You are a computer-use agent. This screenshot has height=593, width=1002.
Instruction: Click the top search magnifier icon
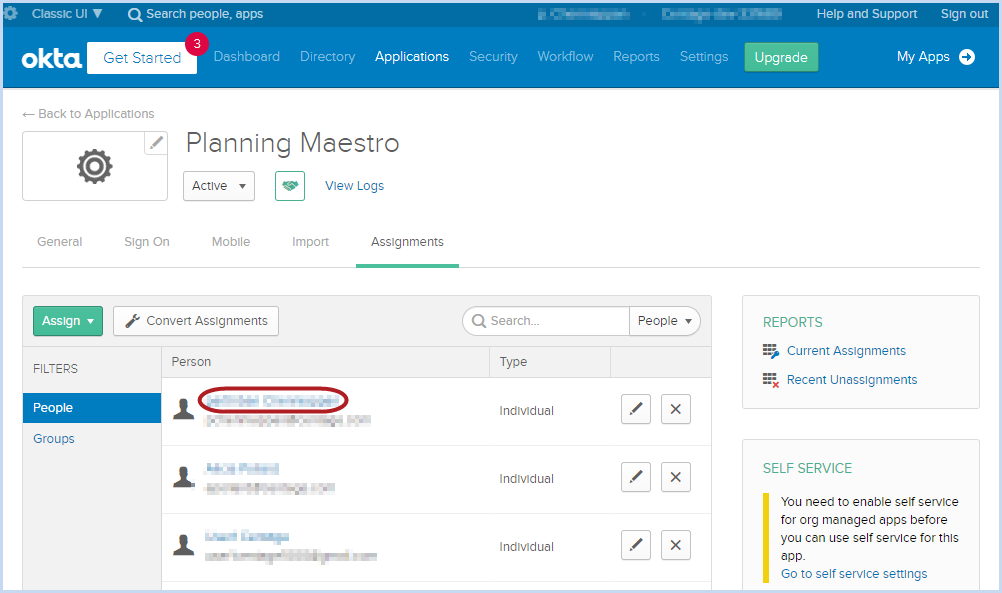point(135,15)
